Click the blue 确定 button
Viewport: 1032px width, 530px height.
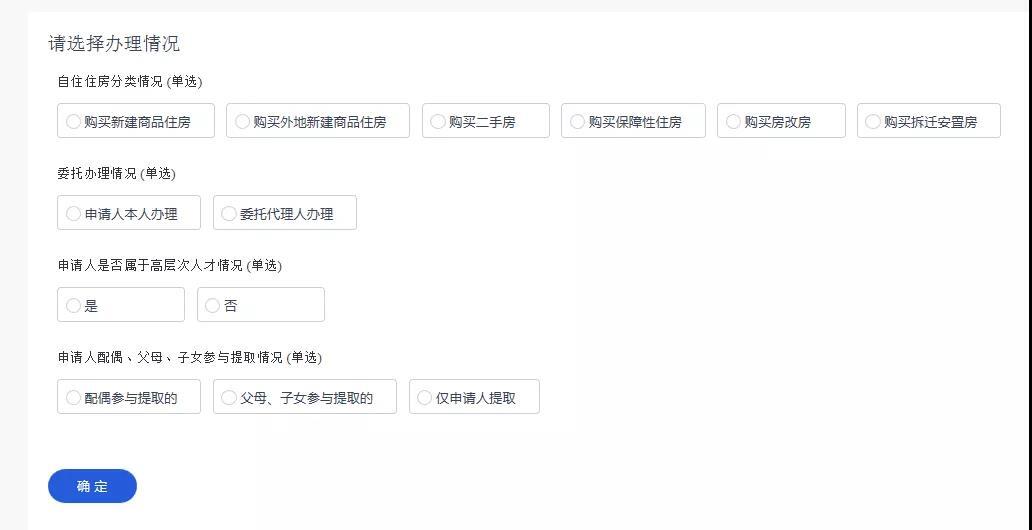tap(92, 486)
